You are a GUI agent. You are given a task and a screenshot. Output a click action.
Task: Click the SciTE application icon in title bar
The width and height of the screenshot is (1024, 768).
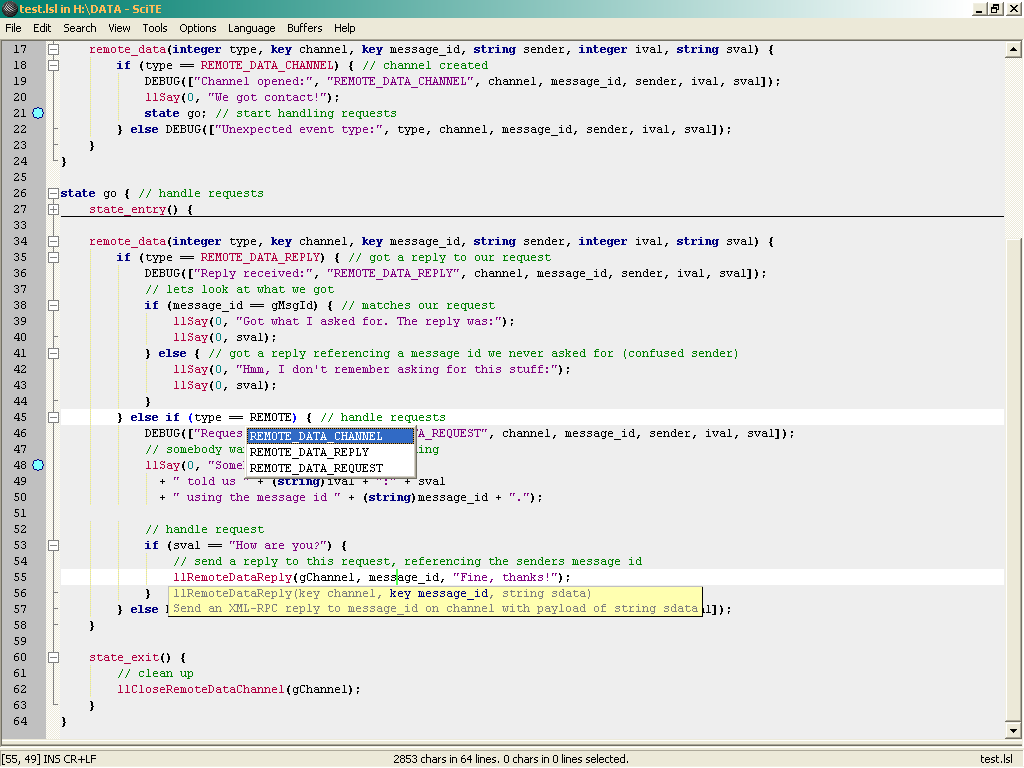[x=9, y=8]
